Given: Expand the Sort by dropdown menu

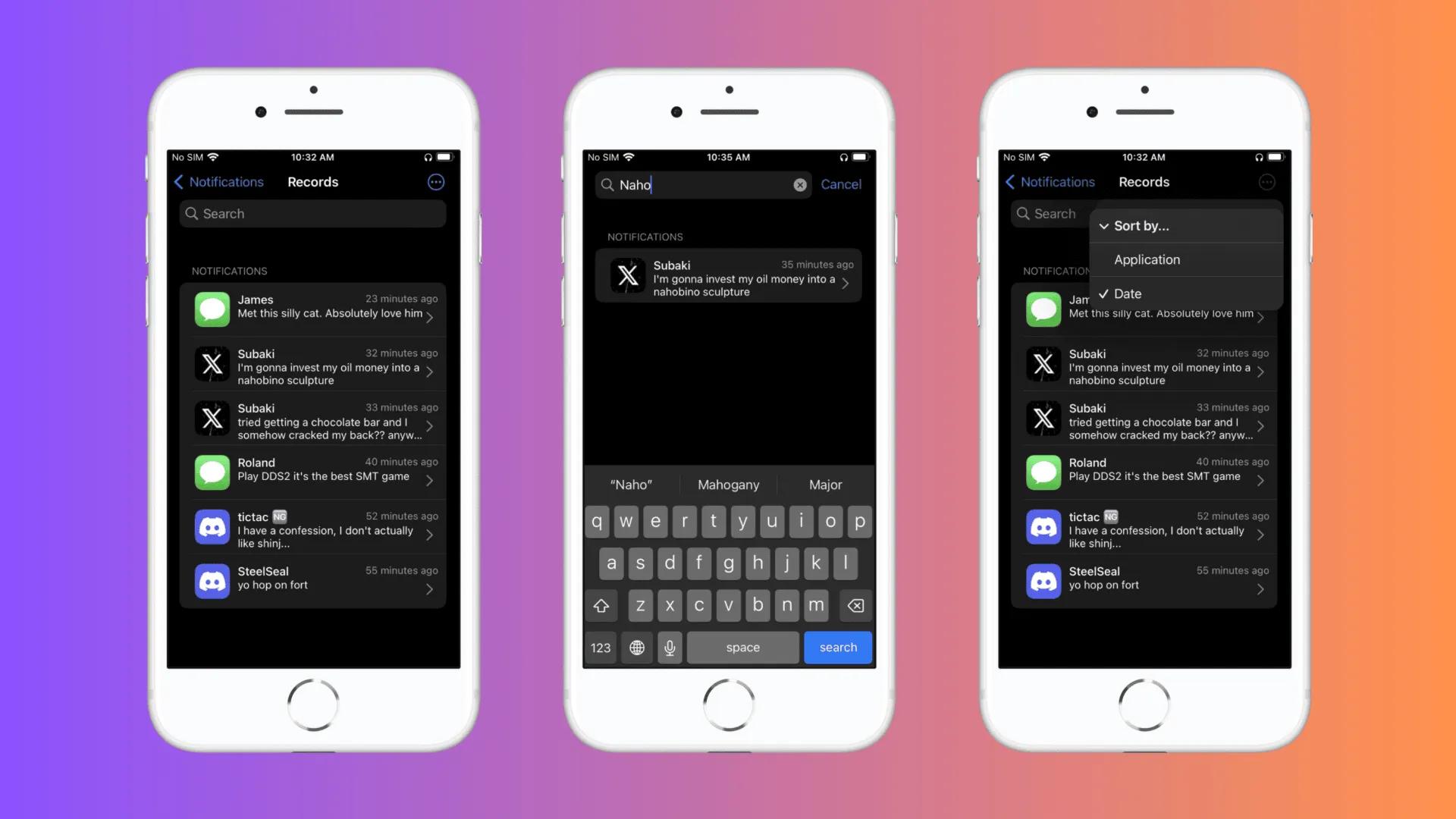Looking at the screenshot, I should point(1185,225).
